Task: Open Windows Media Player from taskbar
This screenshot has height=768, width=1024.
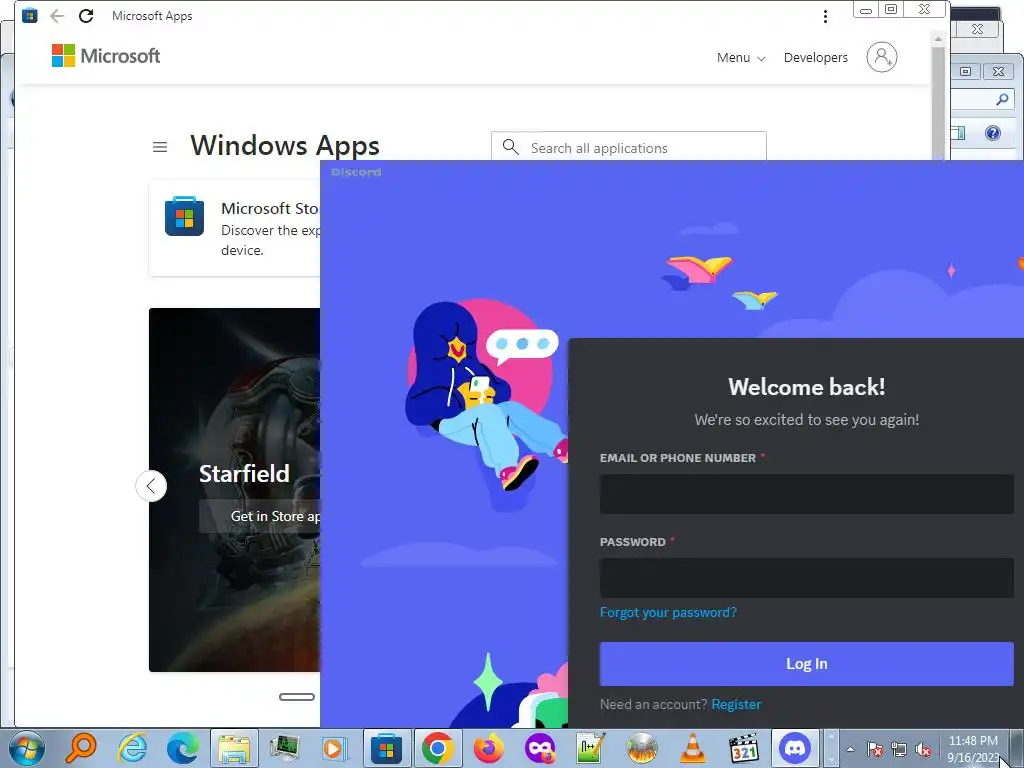Action: 335,748
